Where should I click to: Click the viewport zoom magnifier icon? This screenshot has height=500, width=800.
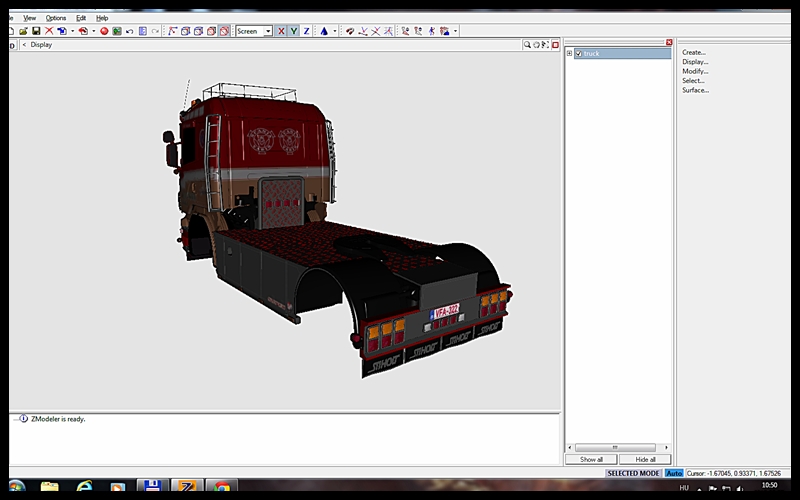[527, 45]
